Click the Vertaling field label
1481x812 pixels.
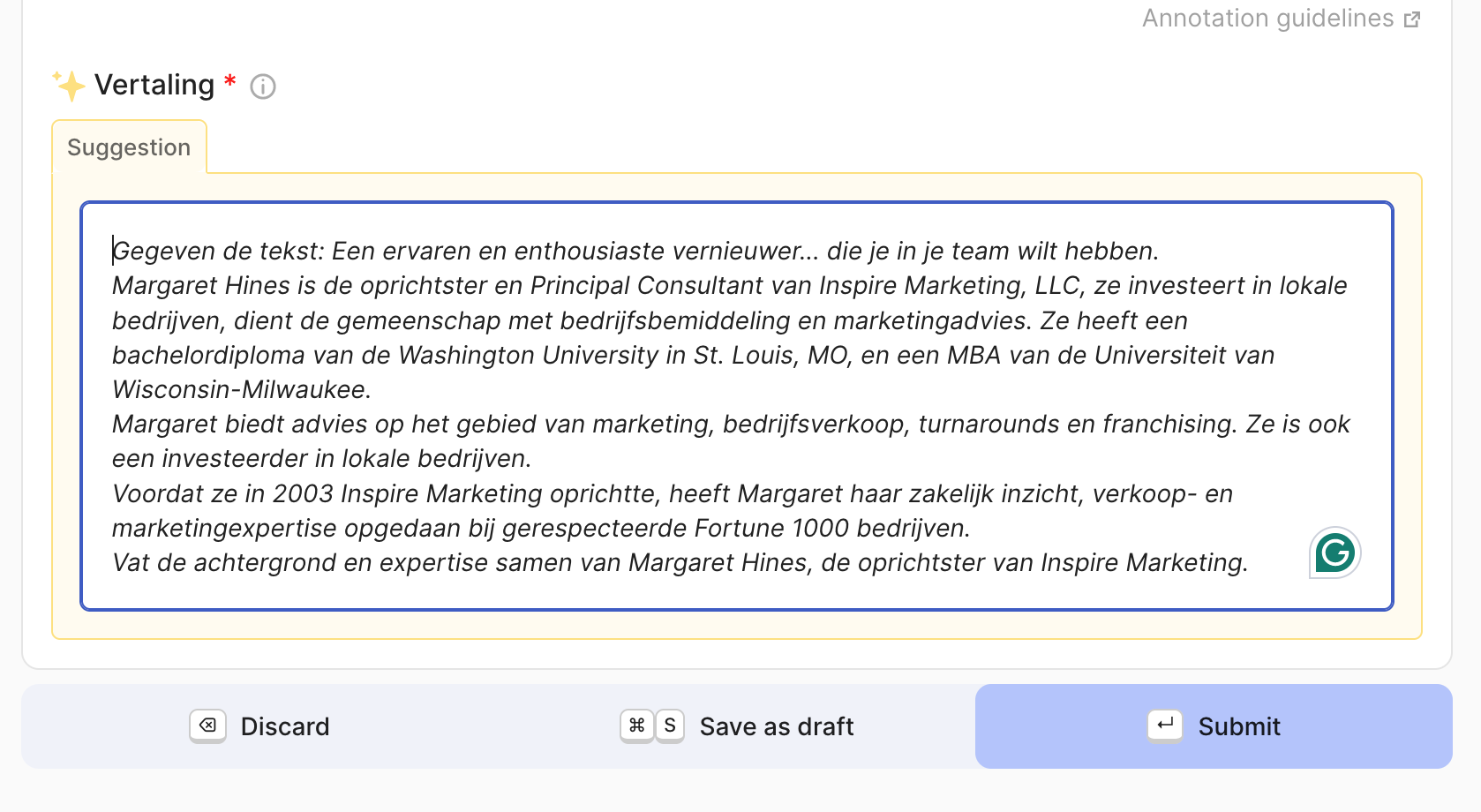(x=154, y=85)
